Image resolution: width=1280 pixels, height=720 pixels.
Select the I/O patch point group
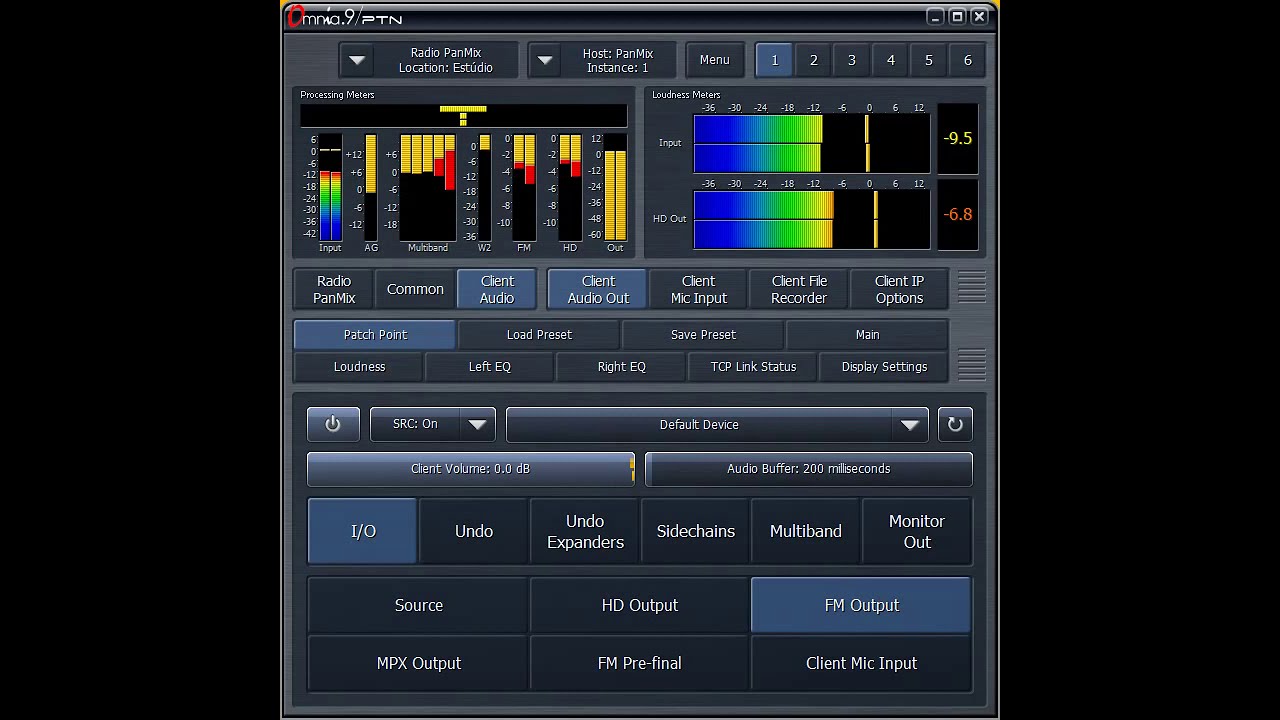tap(363, 531)
